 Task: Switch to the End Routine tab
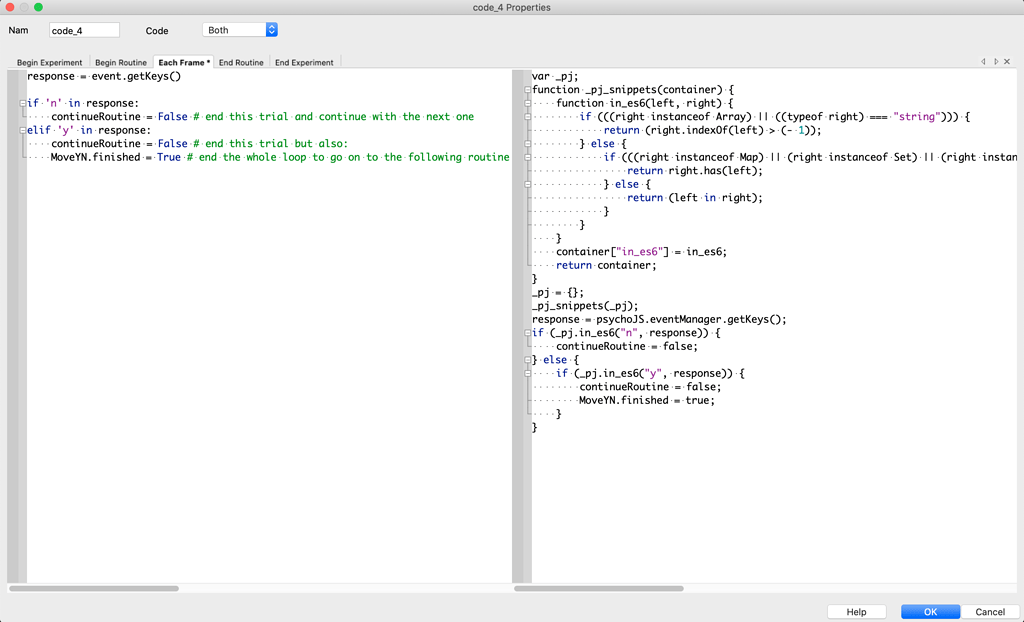(241, 61)
